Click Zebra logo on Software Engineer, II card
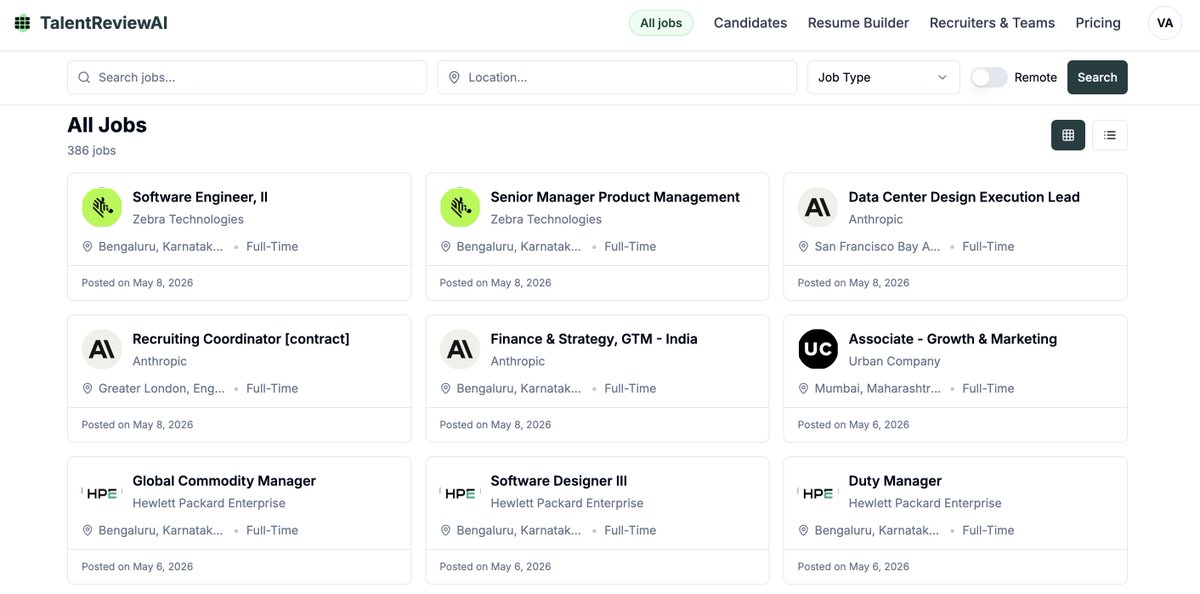The width and height of the screenshot is (1200, 594). tap(102, 207)
